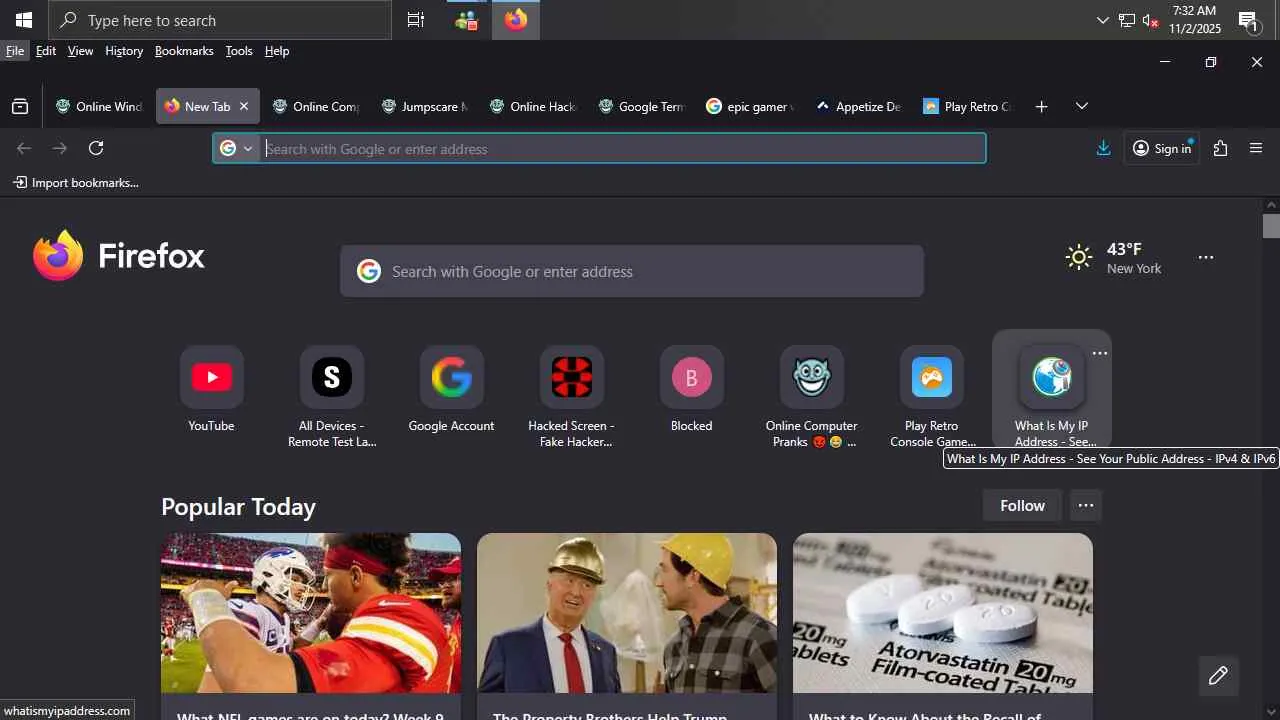1280x720 pixels.
Task: Open the Firefox View icon
Action: [20, 106]
